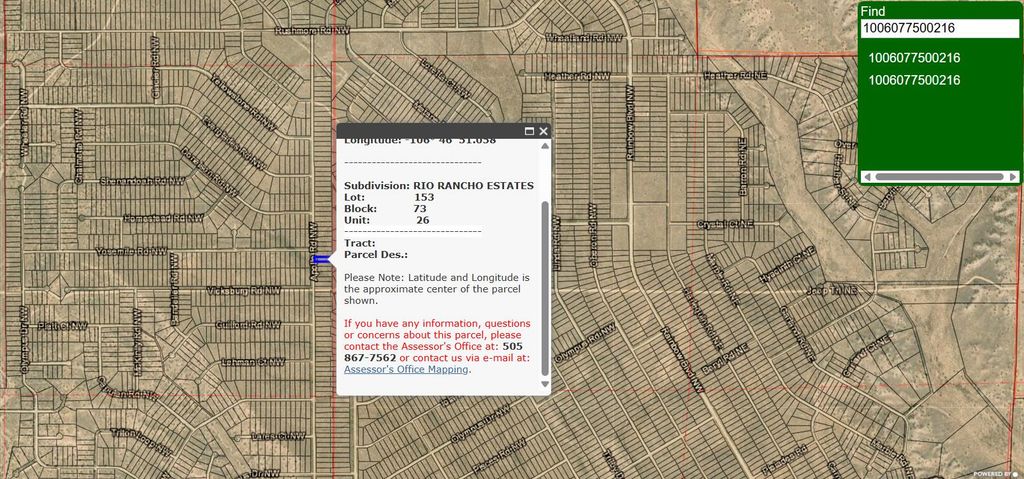
Task: Click the highlighted blue parcel marker
Action: pyautogui.click(x=321, y=260)
